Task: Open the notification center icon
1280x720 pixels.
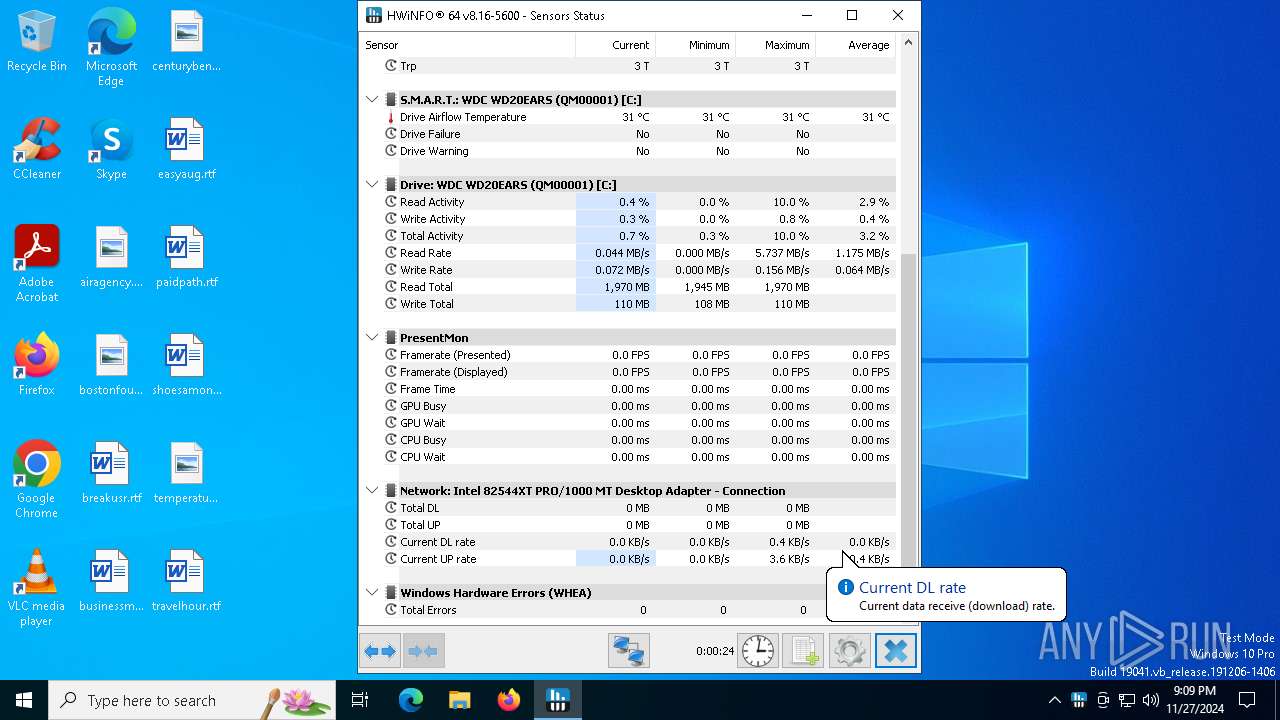Action: coord(1247,700)
